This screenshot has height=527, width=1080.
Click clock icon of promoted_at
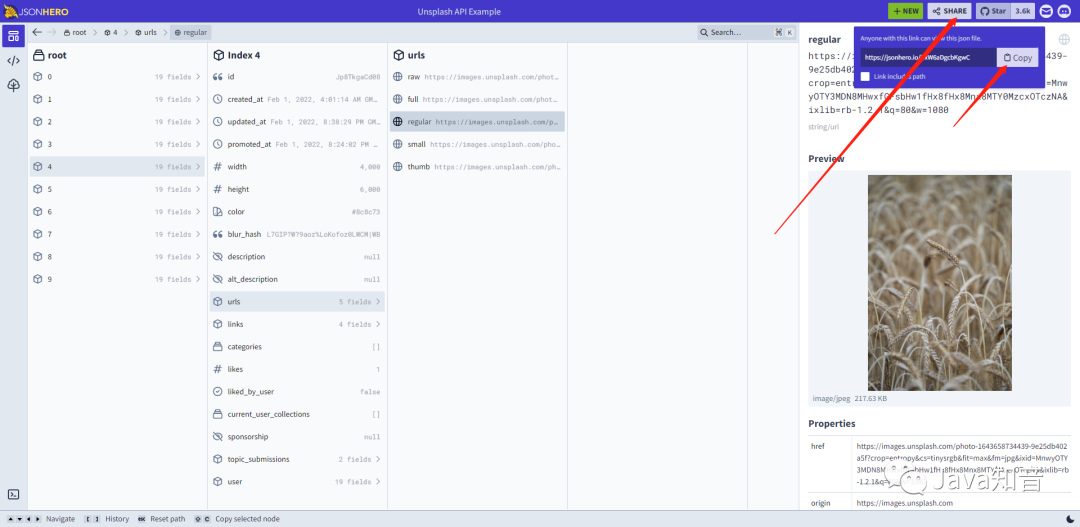(x=218, y=144)
